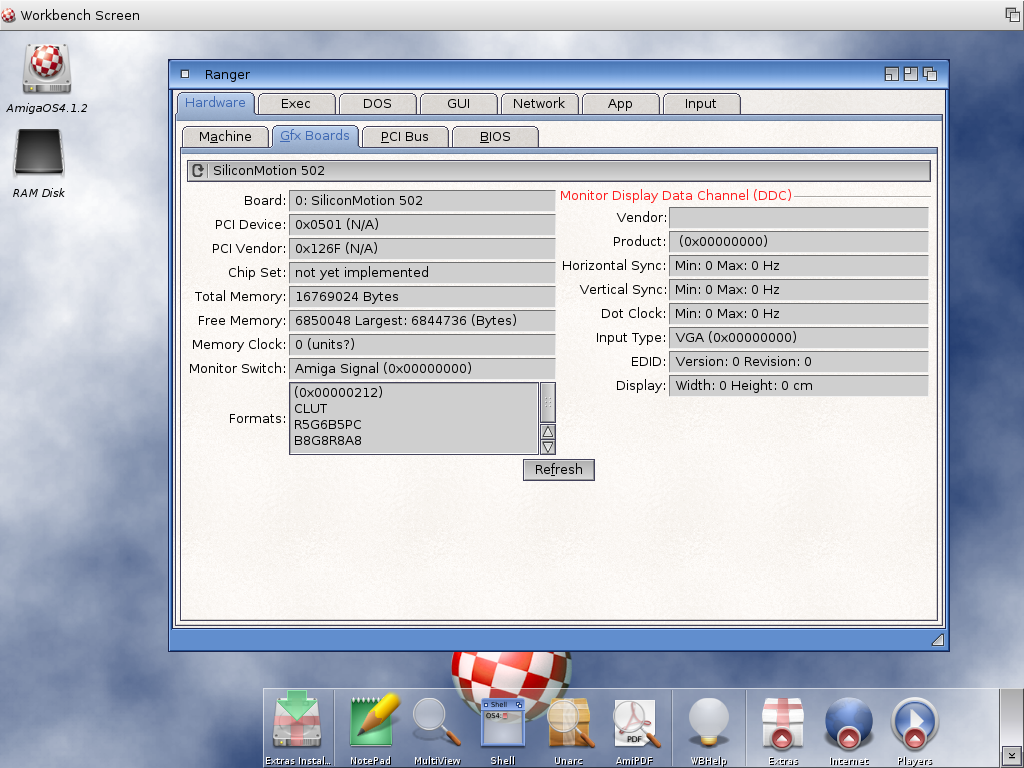Switch to the Input tab
The image size is (1024, 768).
pos(701,103)
